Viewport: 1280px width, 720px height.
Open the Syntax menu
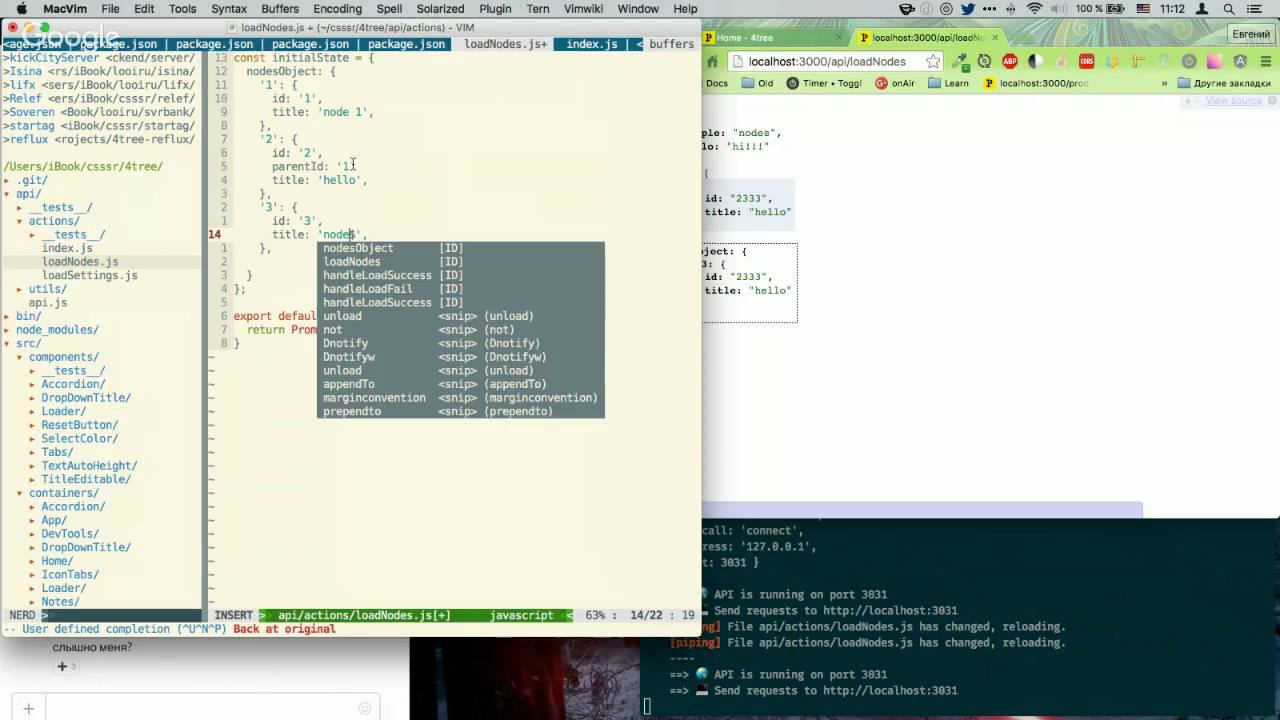229,9
